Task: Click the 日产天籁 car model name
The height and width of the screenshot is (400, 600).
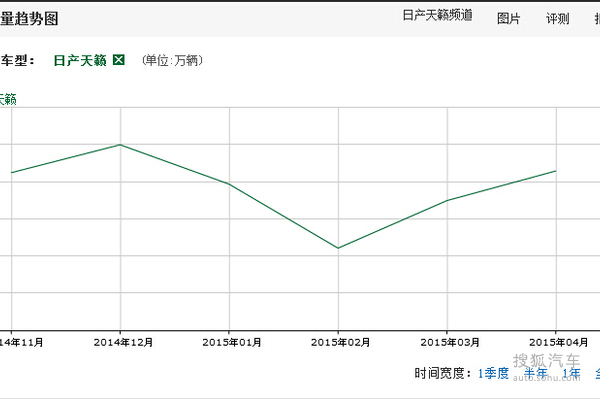Action: click(78, 60)
